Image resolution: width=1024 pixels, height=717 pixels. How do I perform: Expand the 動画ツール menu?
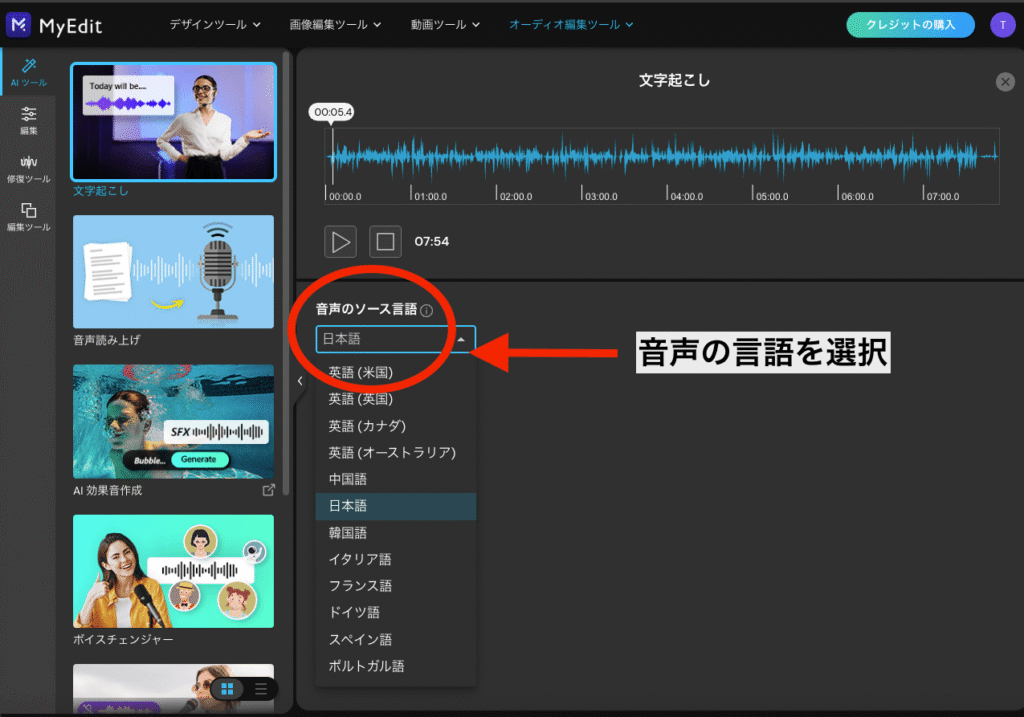(445, 24)
